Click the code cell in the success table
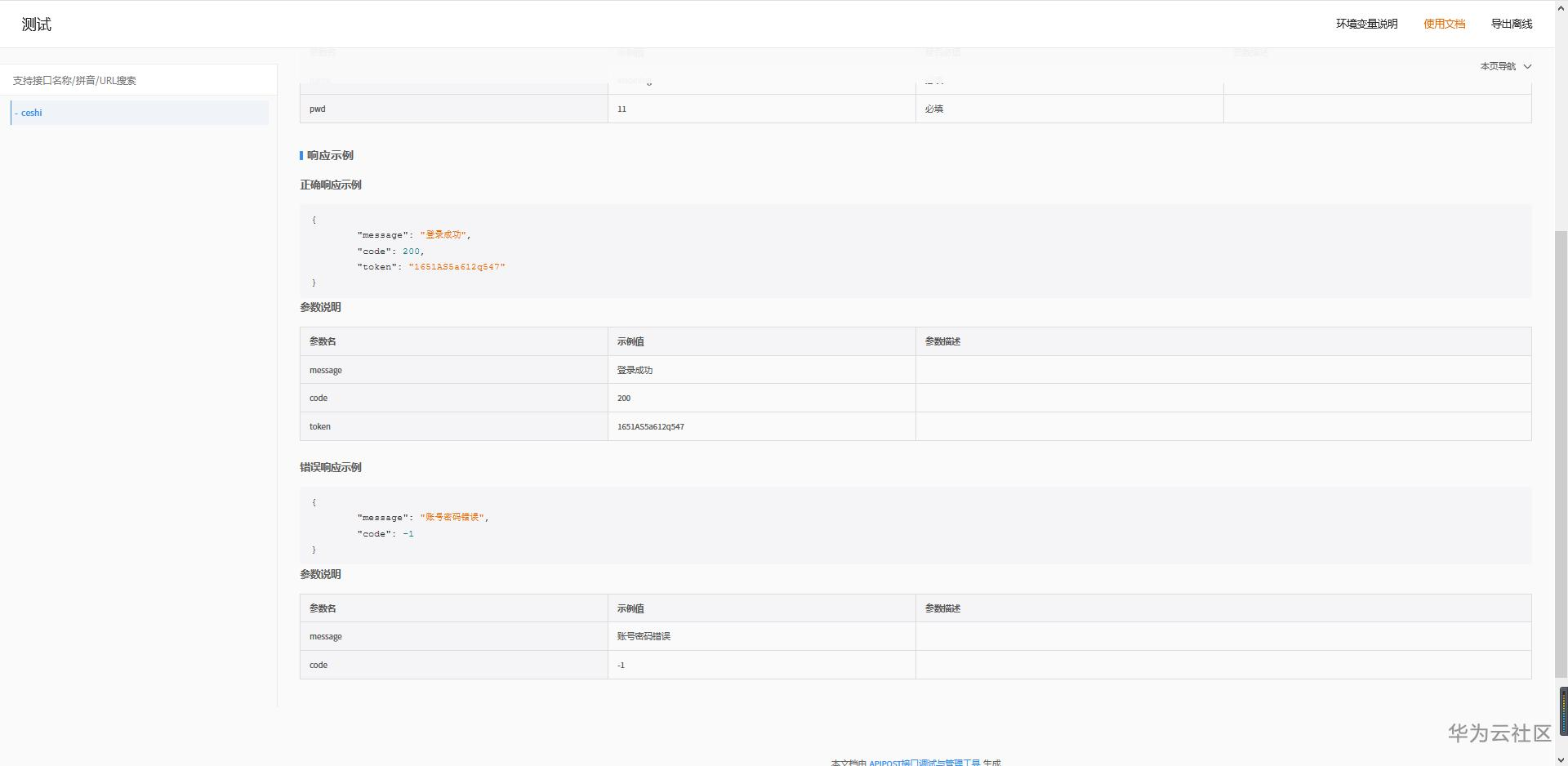This screenshot has height=766, width=1568. (x=454, y=398)
